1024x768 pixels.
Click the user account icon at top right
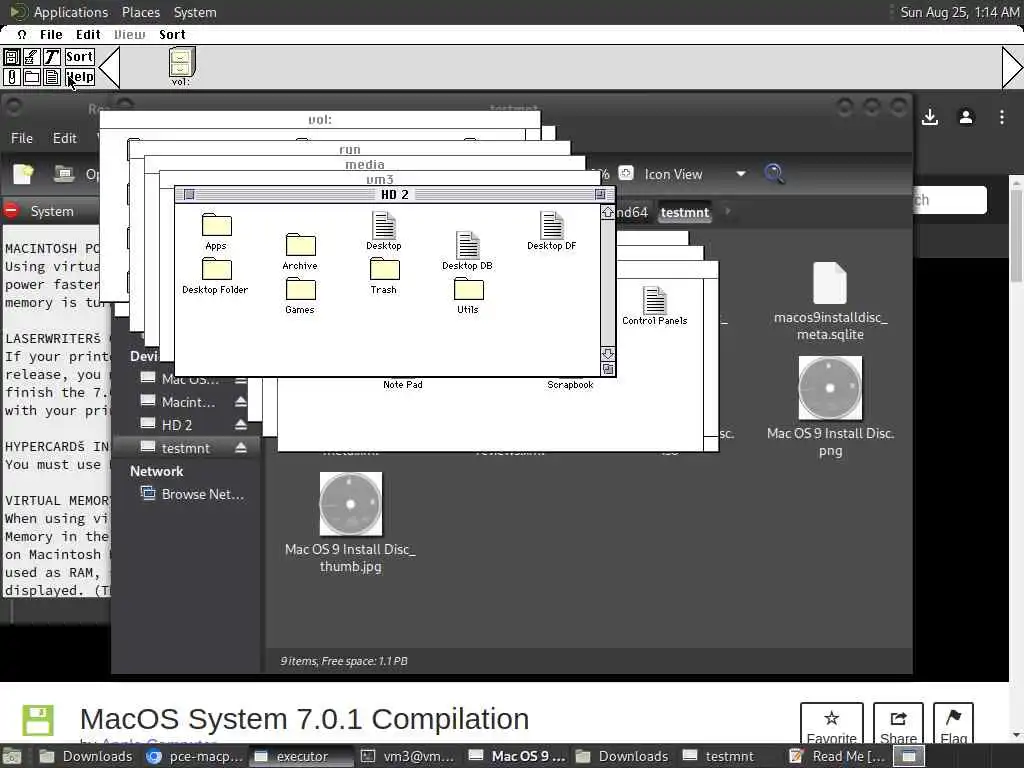(966, 117)
